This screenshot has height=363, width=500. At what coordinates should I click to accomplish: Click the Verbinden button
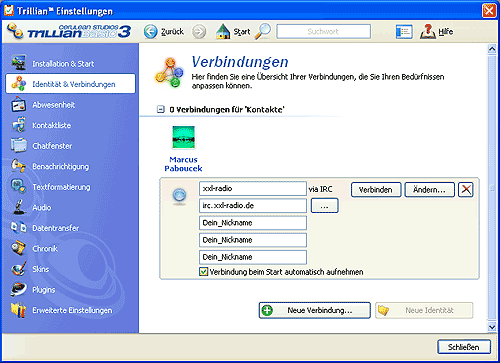(x=376, y=190)
